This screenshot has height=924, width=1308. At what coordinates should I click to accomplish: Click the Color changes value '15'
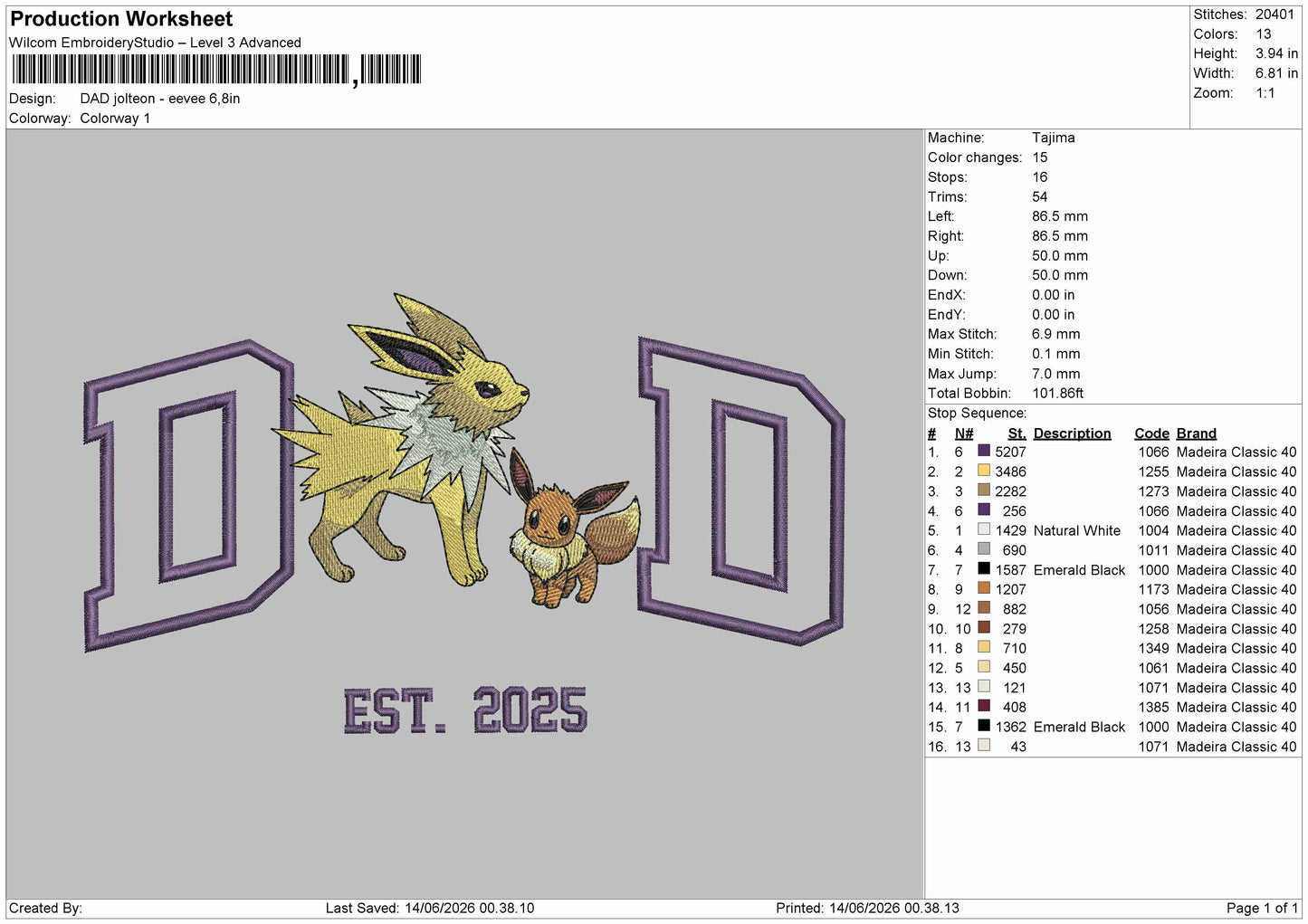[1040, 157]
